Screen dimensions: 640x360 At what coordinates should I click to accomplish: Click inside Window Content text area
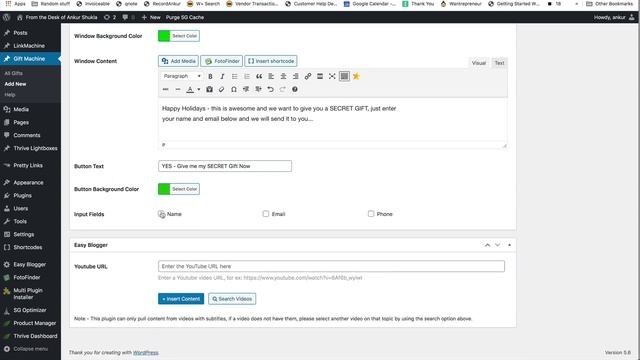click(x=333, y=120)
